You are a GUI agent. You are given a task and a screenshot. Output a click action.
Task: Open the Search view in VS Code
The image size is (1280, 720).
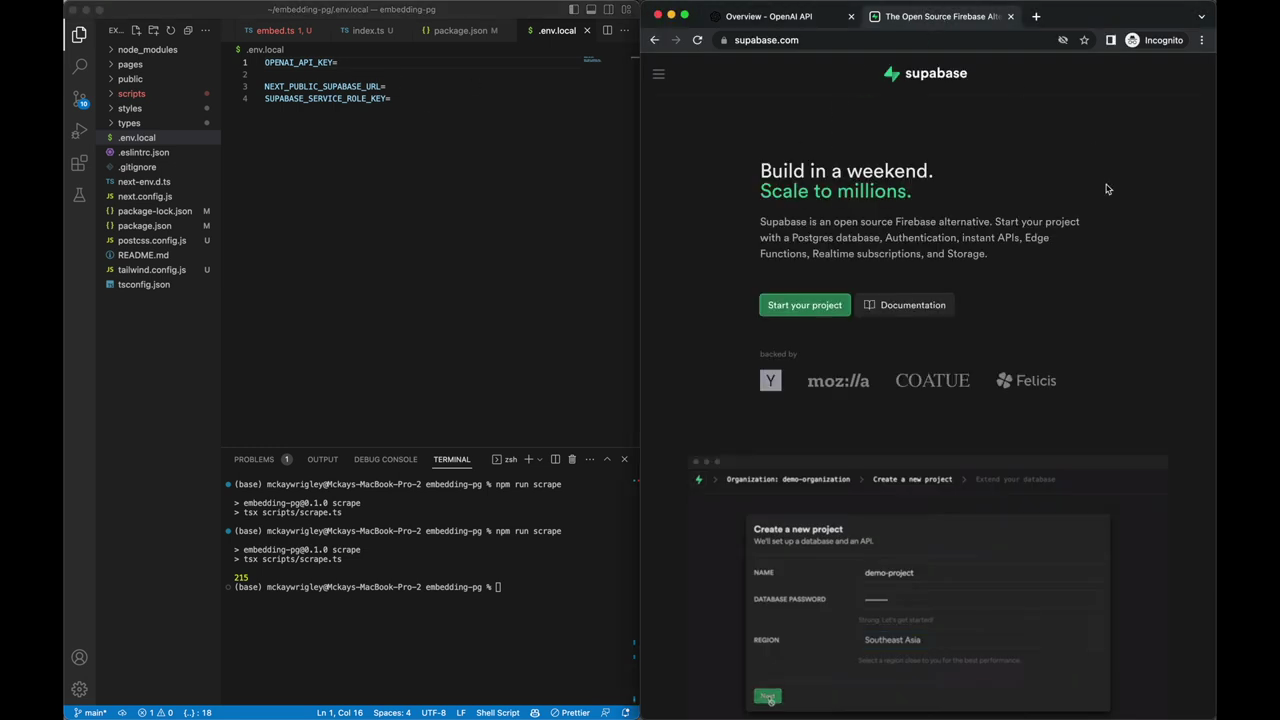pos(79,66)
